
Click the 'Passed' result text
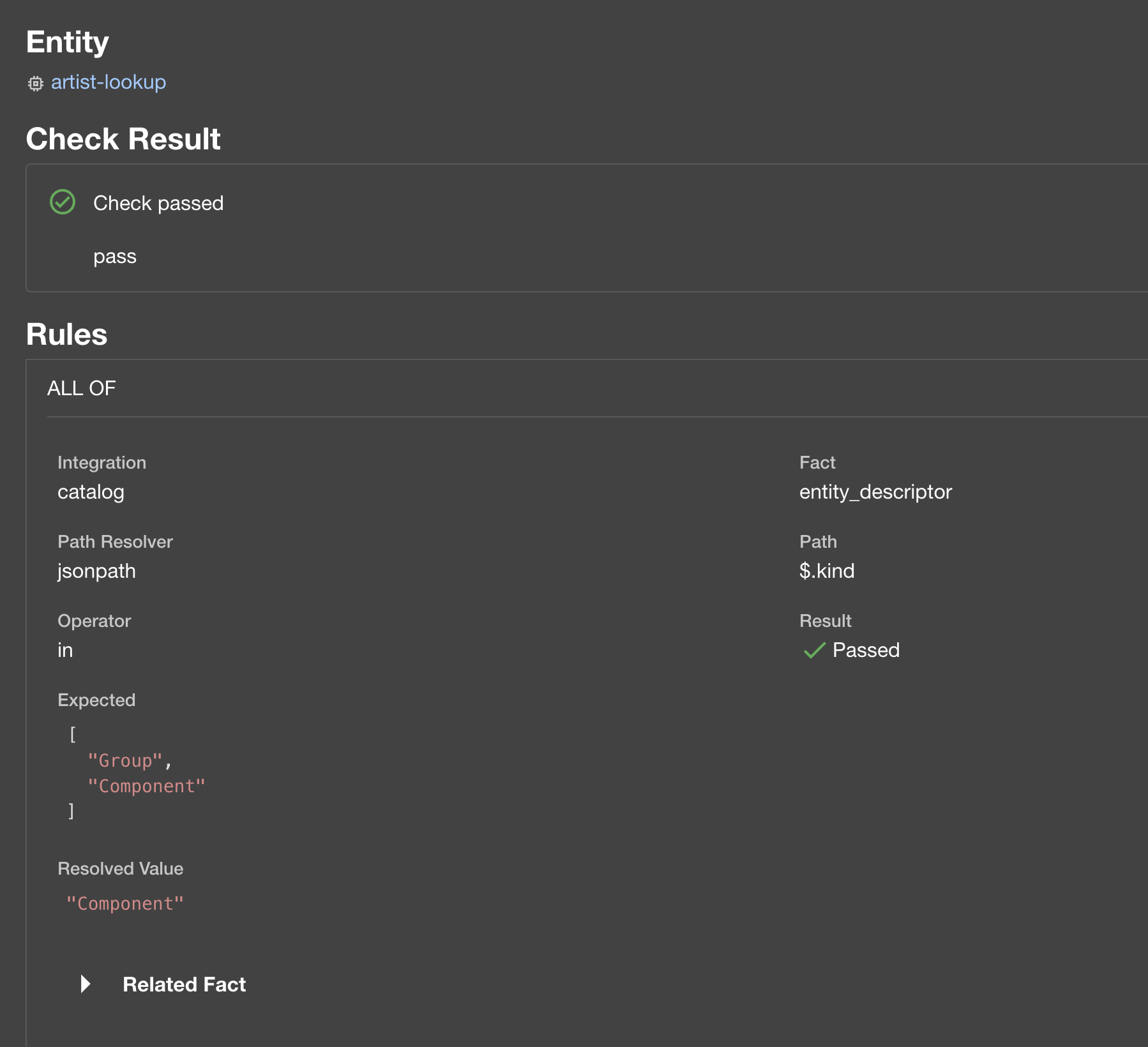866,650
